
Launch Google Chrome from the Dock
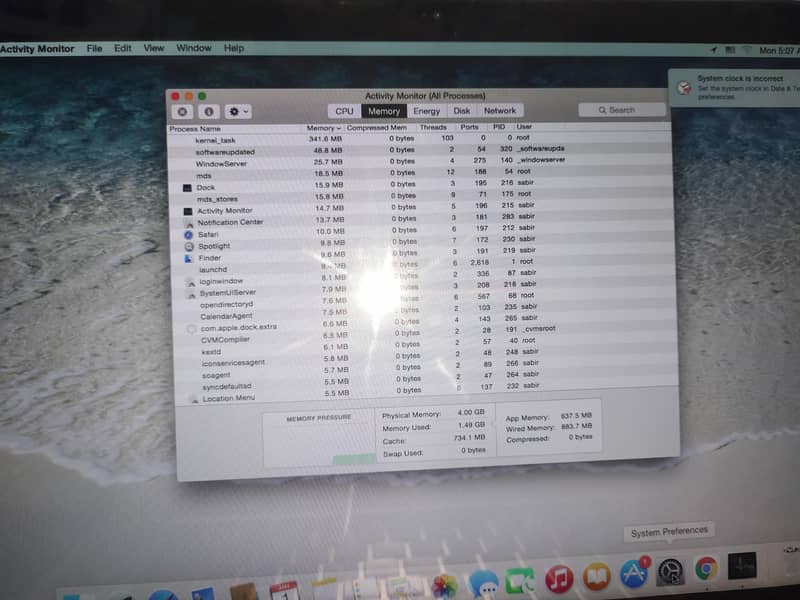[706, 571]
